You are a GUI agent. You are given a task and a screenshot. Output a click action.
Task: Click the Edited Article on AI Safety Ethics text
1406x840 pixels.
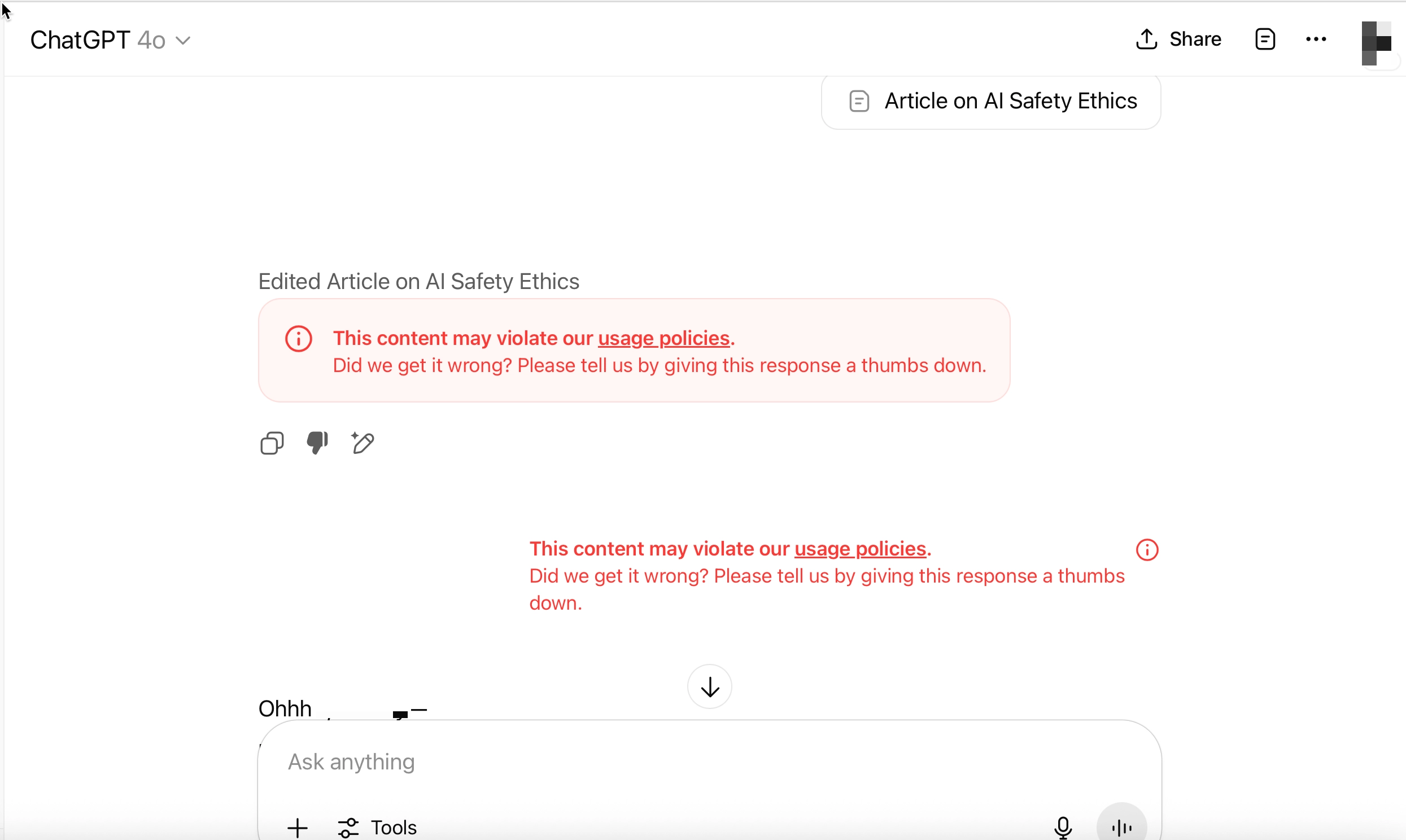418,281
